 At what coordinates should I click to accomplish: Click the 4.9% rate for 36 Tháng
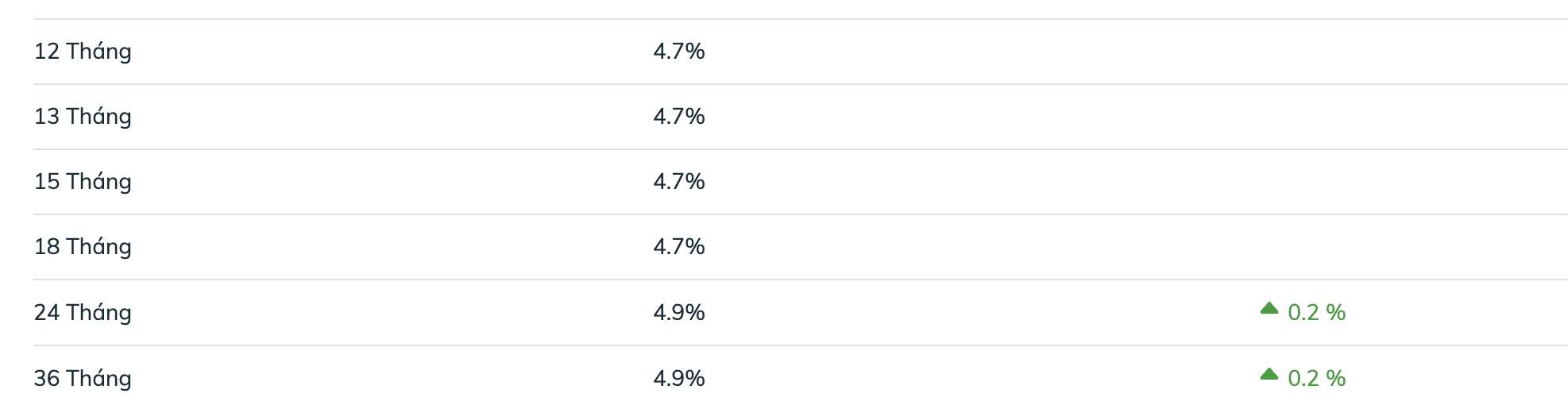click(x=679, y=379)
